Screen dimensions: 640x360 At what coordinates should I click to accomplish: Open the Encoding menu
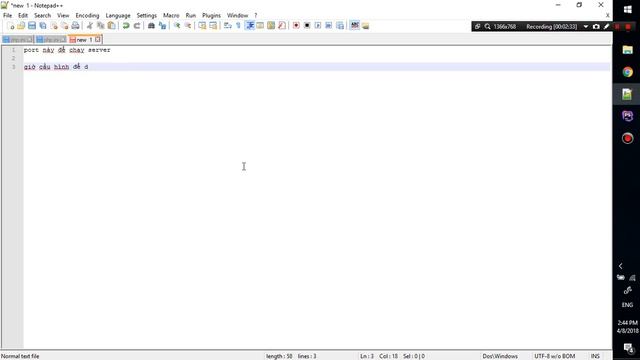(87, 16)
